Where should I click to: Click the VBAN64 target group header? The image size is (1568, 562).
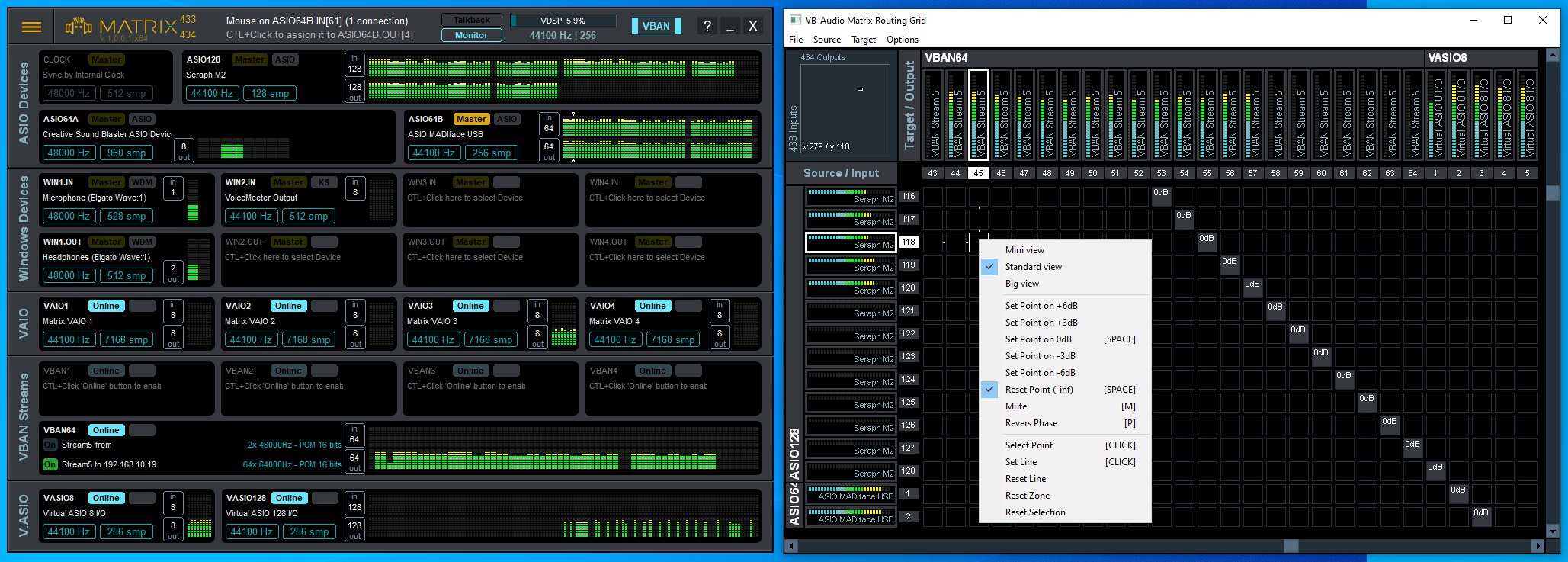pos(1172,58)
